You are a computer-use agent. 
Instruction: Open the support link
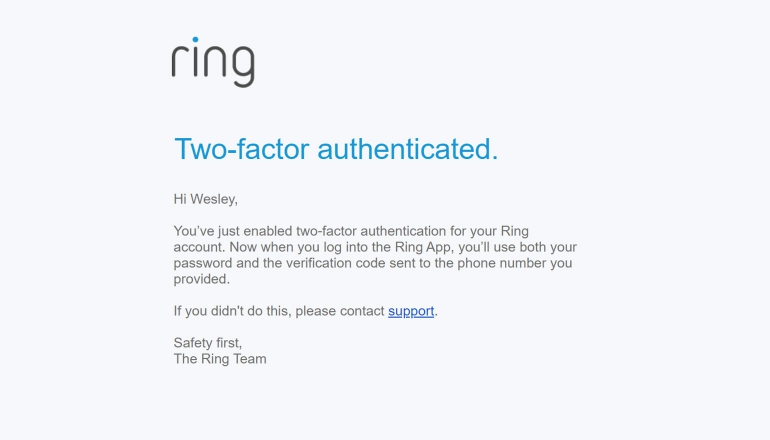(x=411, y=311)
